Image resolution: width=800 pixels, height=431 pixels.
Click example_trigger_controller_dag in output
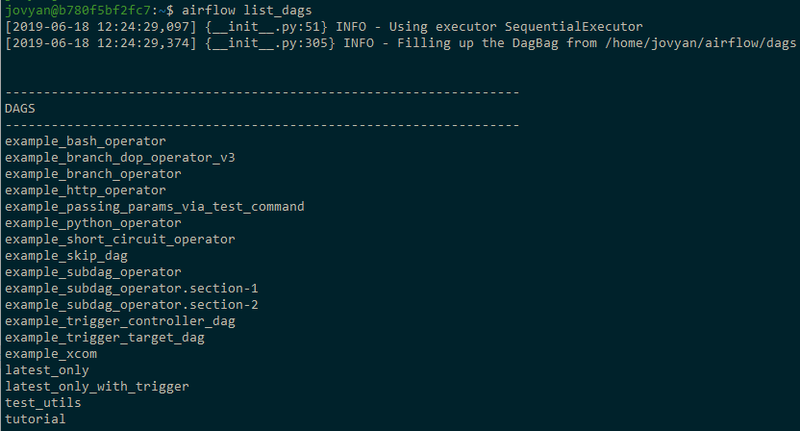[120, 321]
